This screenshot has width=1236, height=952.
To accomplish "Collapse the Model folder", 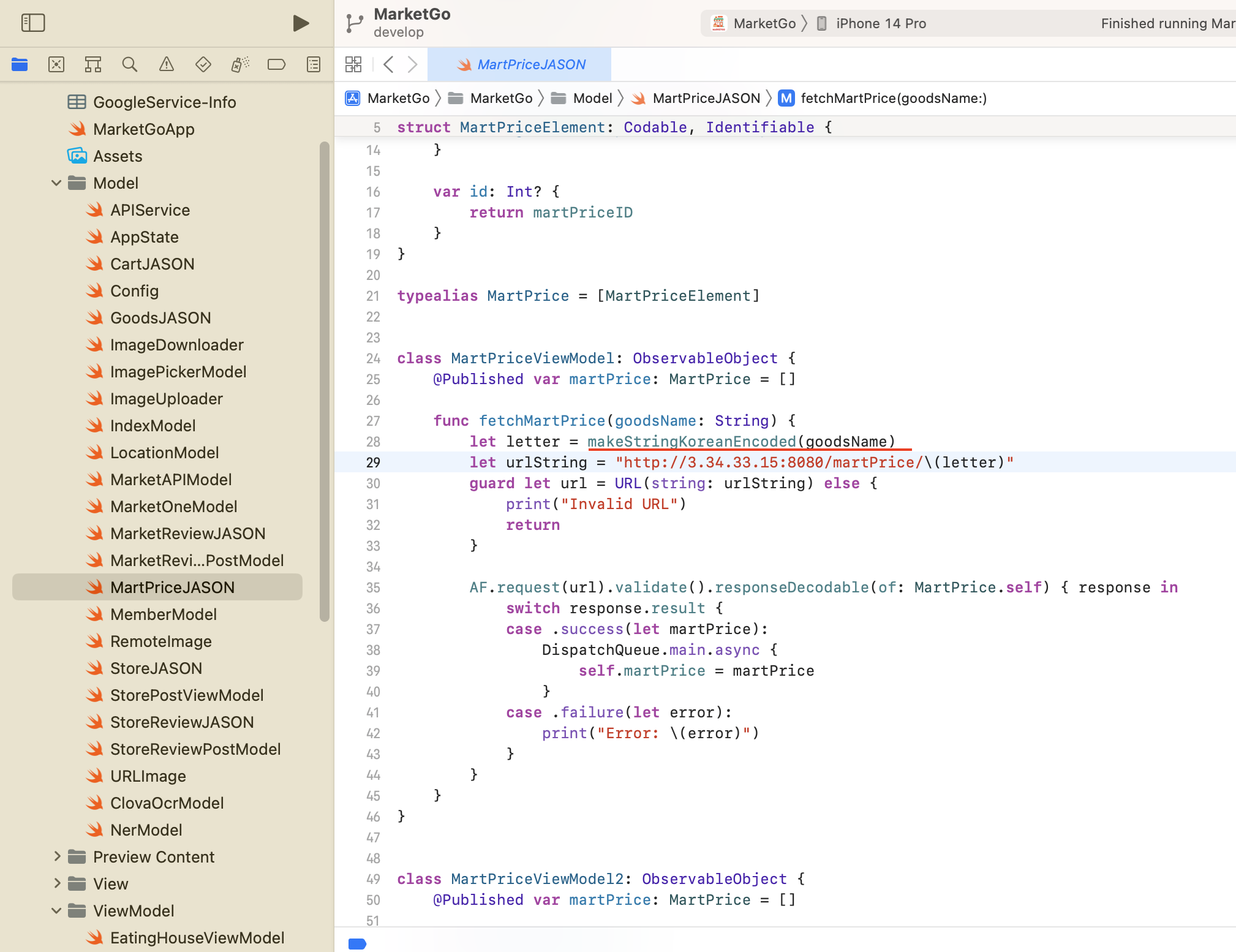I will click(56, 183).
